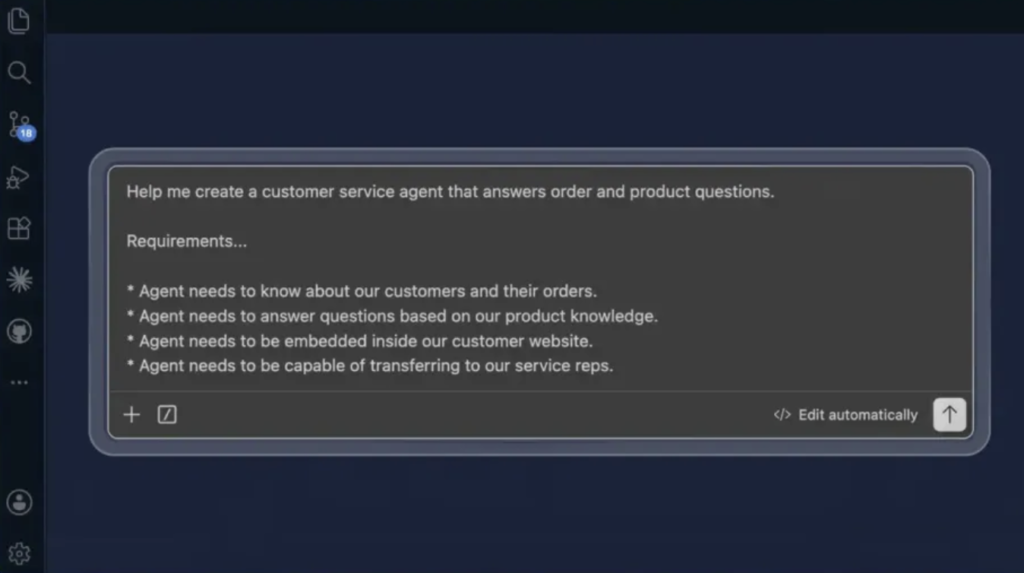1024x573 pixels.
Task: Show additional views via the ellipsis
Action: 20,382
